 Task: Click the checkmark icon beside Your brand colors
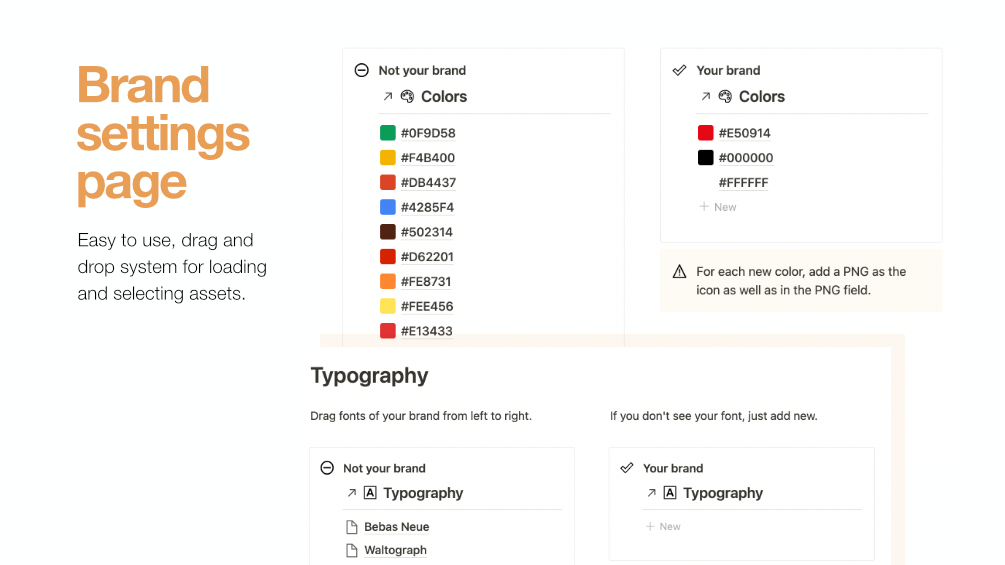pyautogui.click(x=679, y=70)
